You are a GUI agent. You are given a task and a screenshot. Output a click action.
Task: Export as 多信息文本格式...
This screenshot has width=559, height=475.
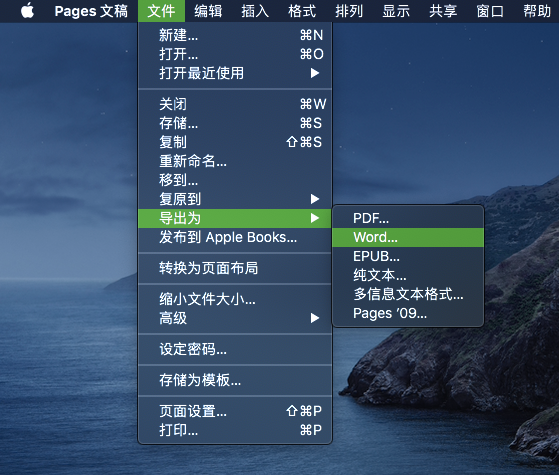408,294
